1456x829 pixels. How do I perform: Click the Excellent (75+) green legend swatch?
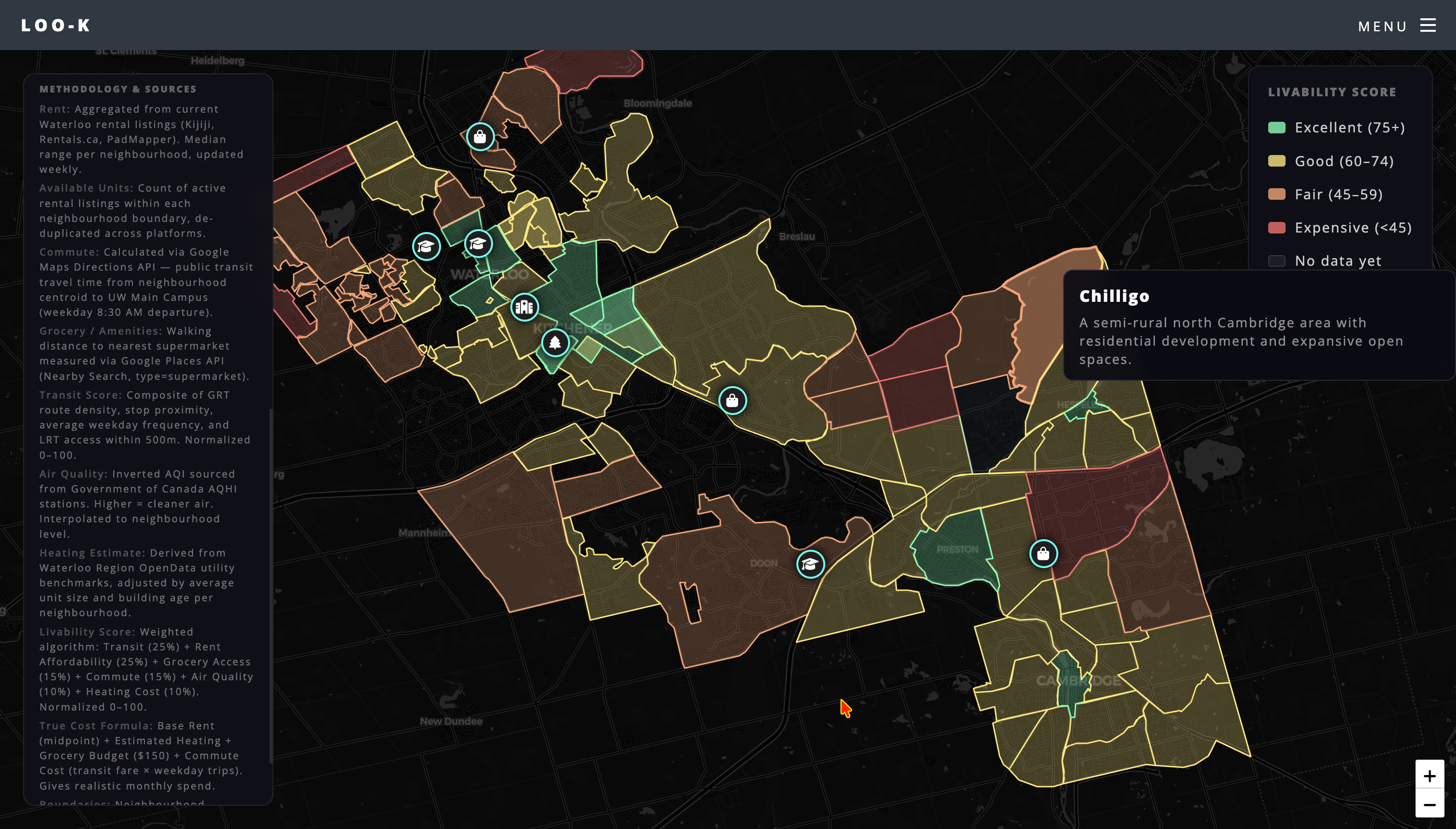pos(1276,128)
